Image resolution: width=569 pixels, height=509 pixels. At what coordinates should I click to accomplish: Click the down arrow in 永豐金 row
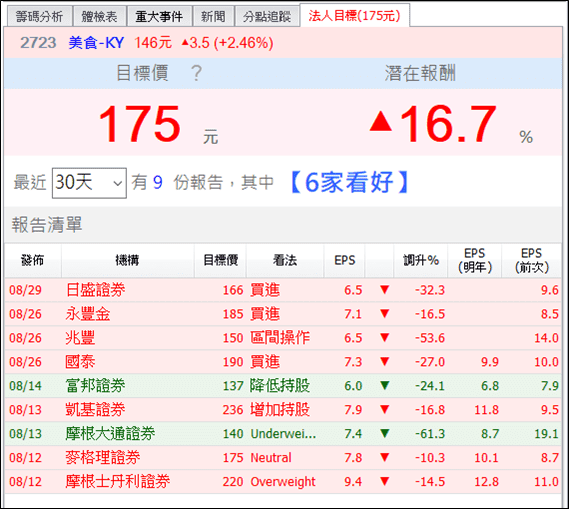tap(385, 313)
